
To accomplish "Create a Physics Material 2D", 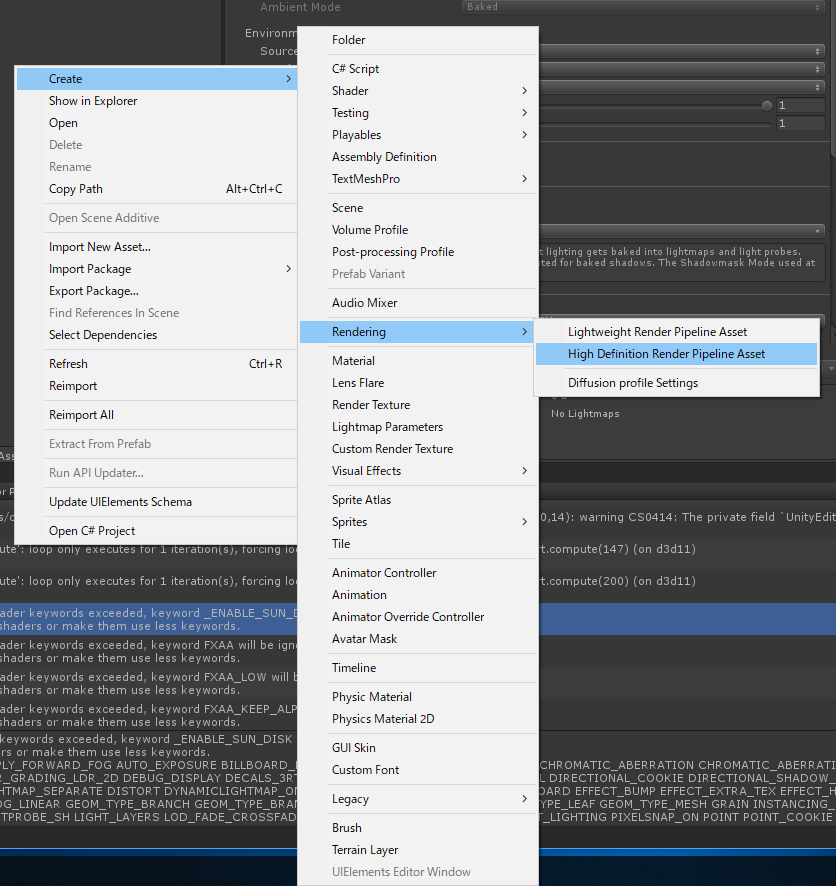I will pyautogui.click(x=418, y=719).
